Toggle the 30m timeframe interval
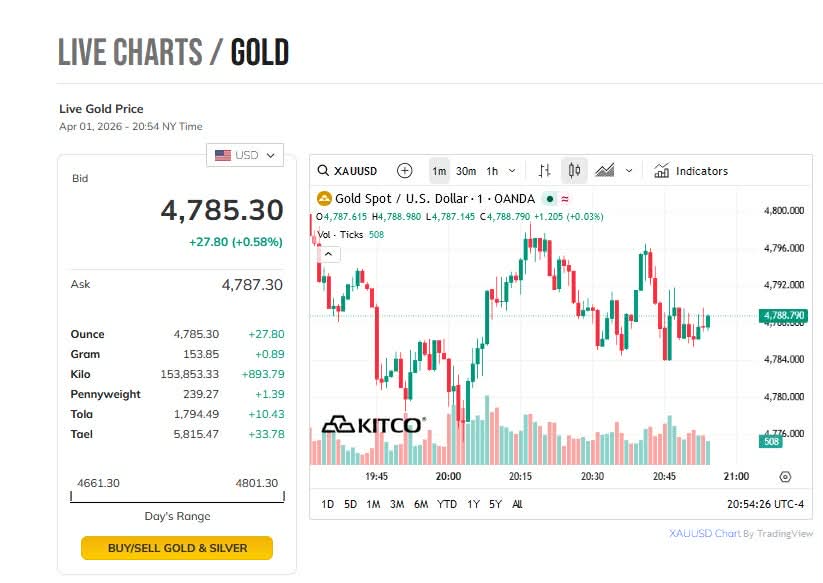This screenshot has height=583, width=823. 466,171
